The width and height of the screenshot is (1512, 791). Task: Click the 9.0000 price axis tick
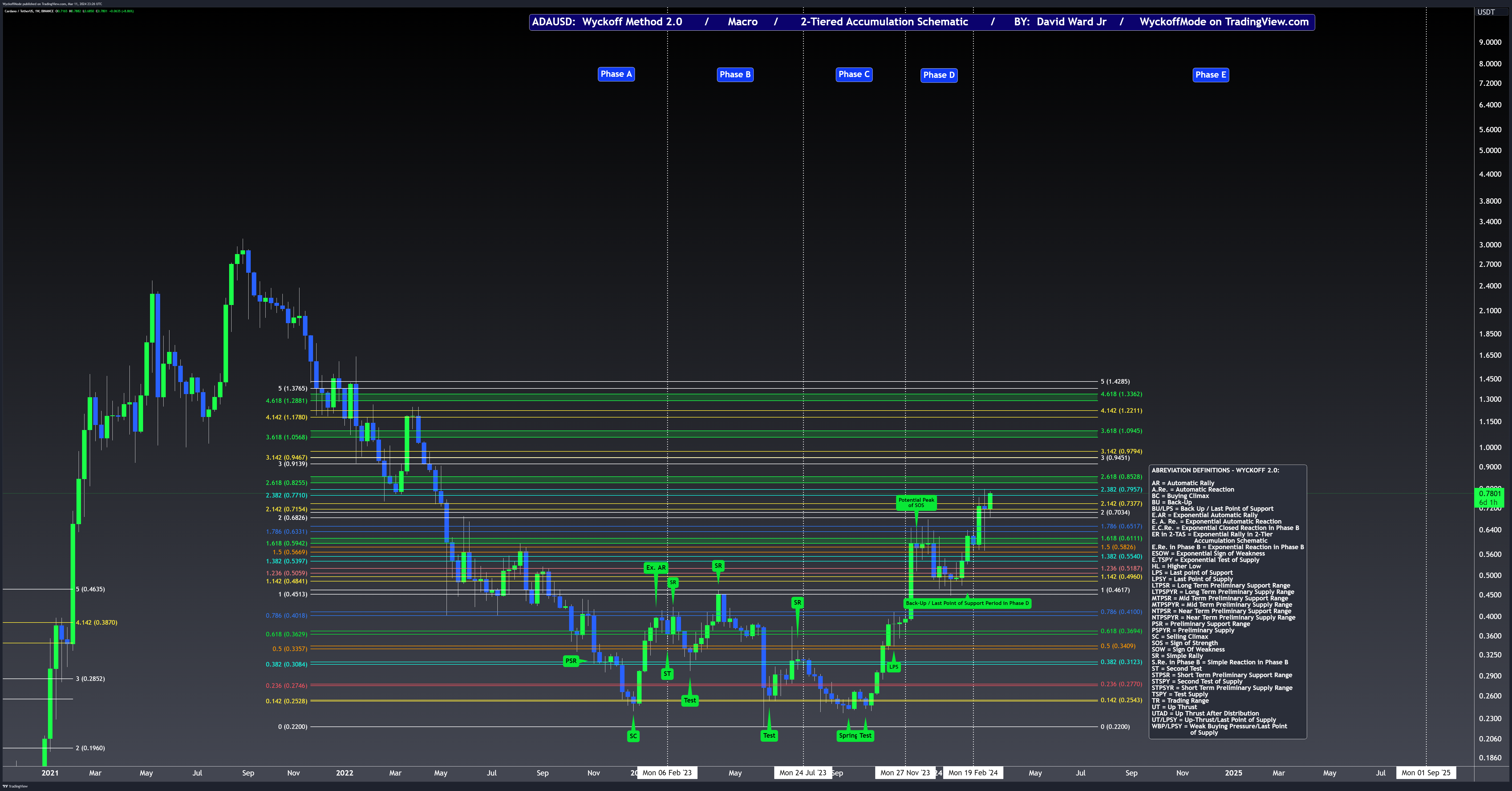click(1490, 42)
